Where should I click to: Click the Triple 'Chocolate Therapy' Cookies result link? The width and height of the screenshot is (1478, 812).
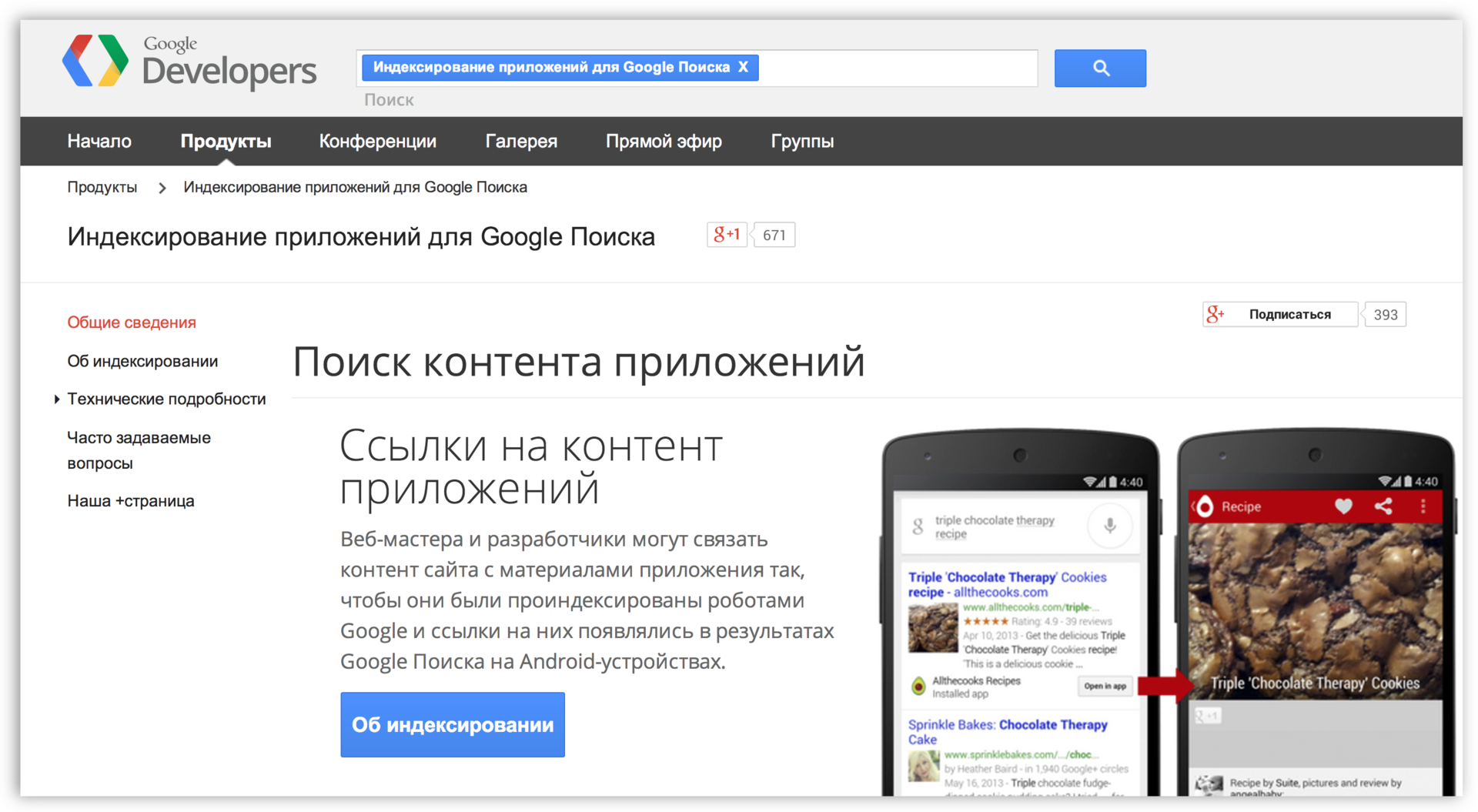(x=1007, y=584)
